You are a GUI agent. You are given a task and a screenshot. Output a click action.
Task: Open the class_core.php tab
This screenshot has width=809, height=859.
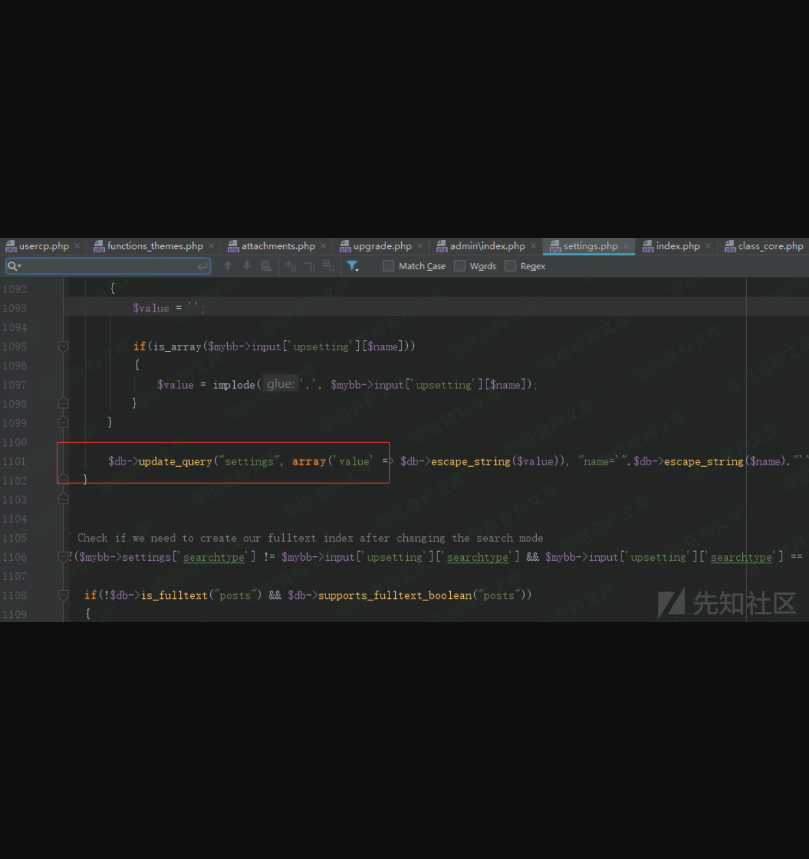[x=769, y=246]
